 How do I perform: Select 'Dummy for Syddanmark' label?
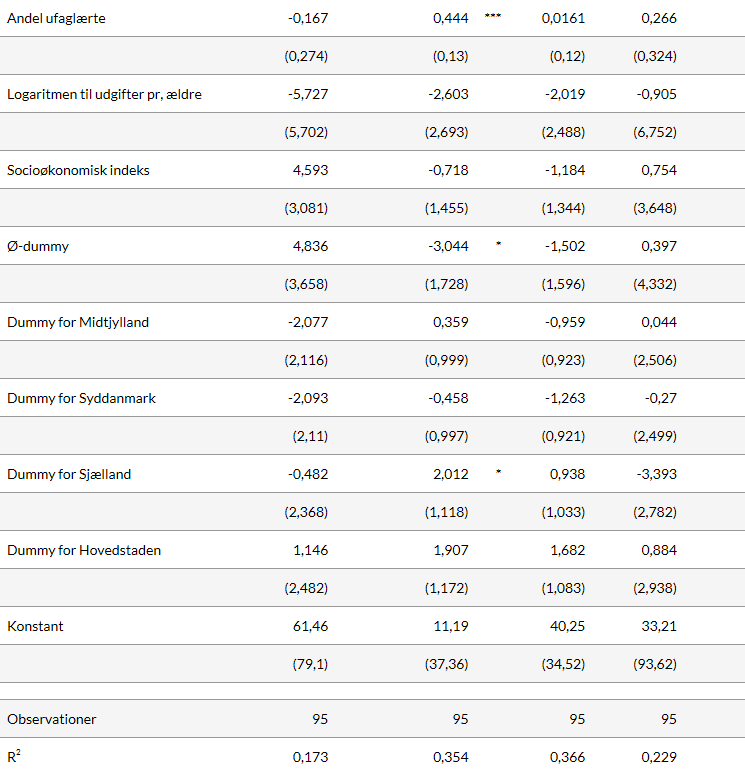click(81, 398)
